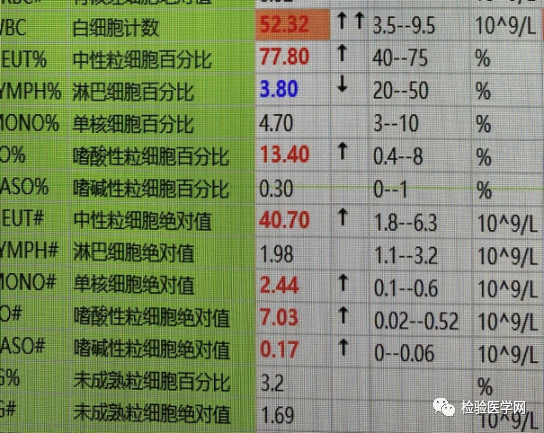This screenshot has width=544, height=433.
Task: Click the down-arrow flag next to 3.80
Action: coord(342,84)
